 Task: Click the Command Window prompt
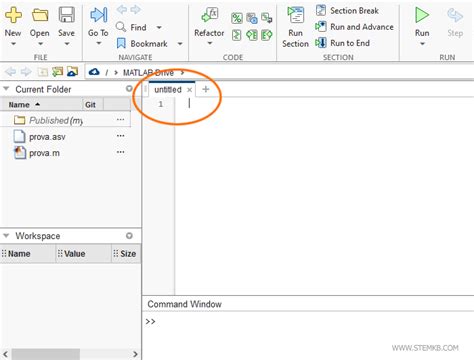coord(151,321)
